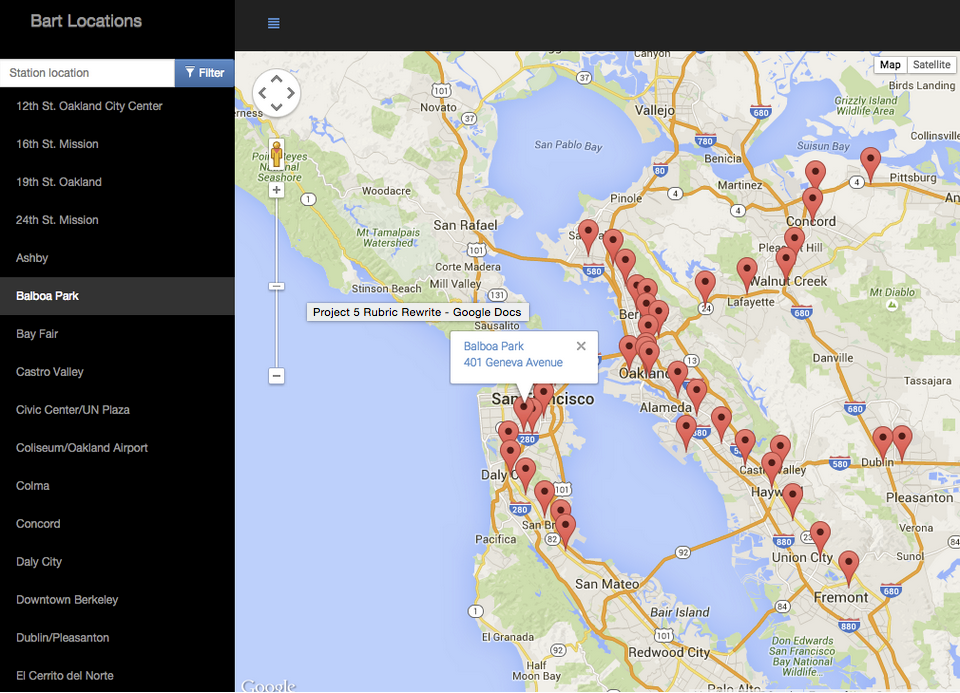Screen dimensions: 960x693
Task: Pan the map left with the arrow
Action: [262, 93]
